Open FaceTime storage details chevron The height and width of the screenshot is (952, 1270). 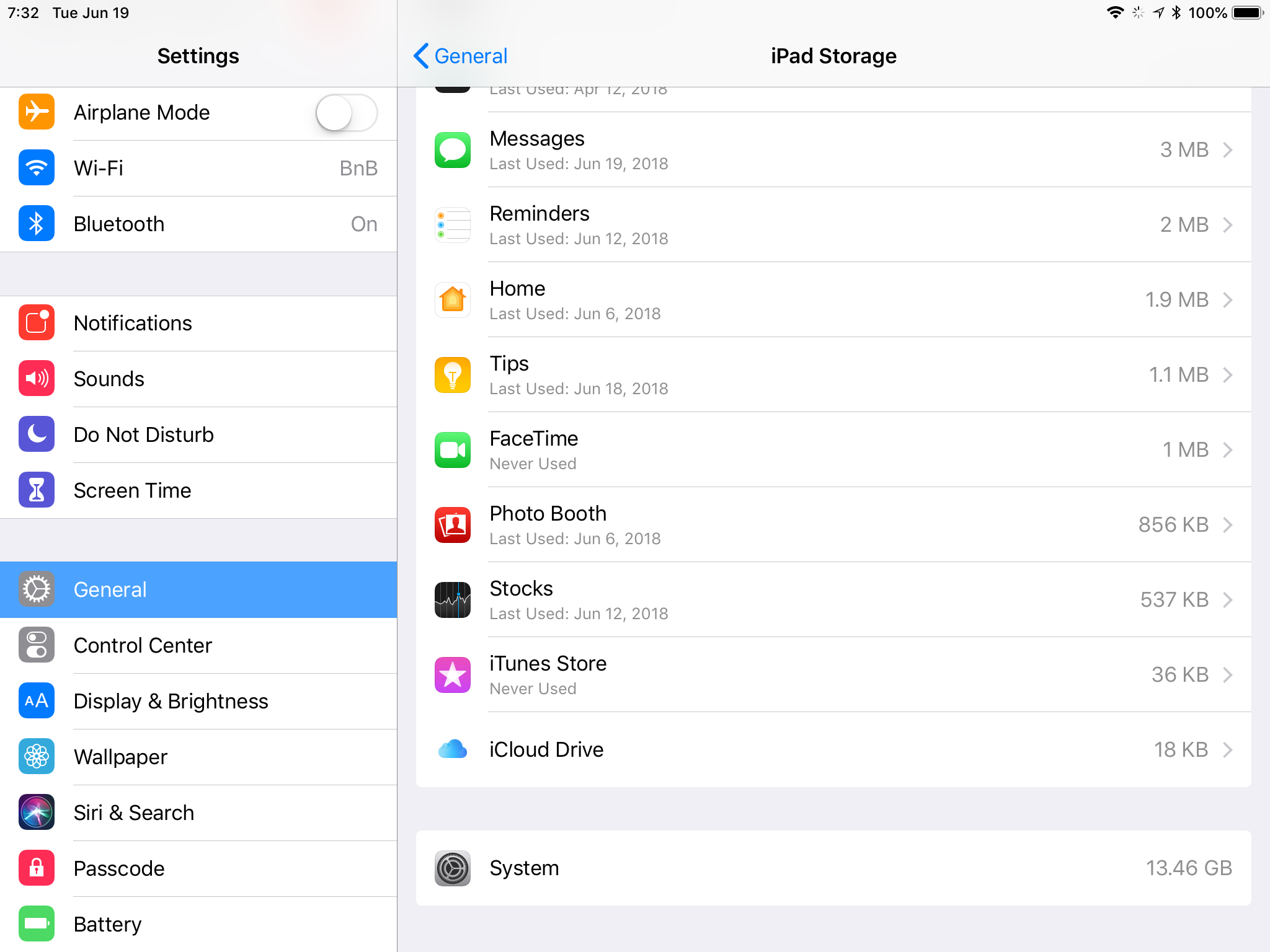pyautogui.click(x=1228, y=450)
